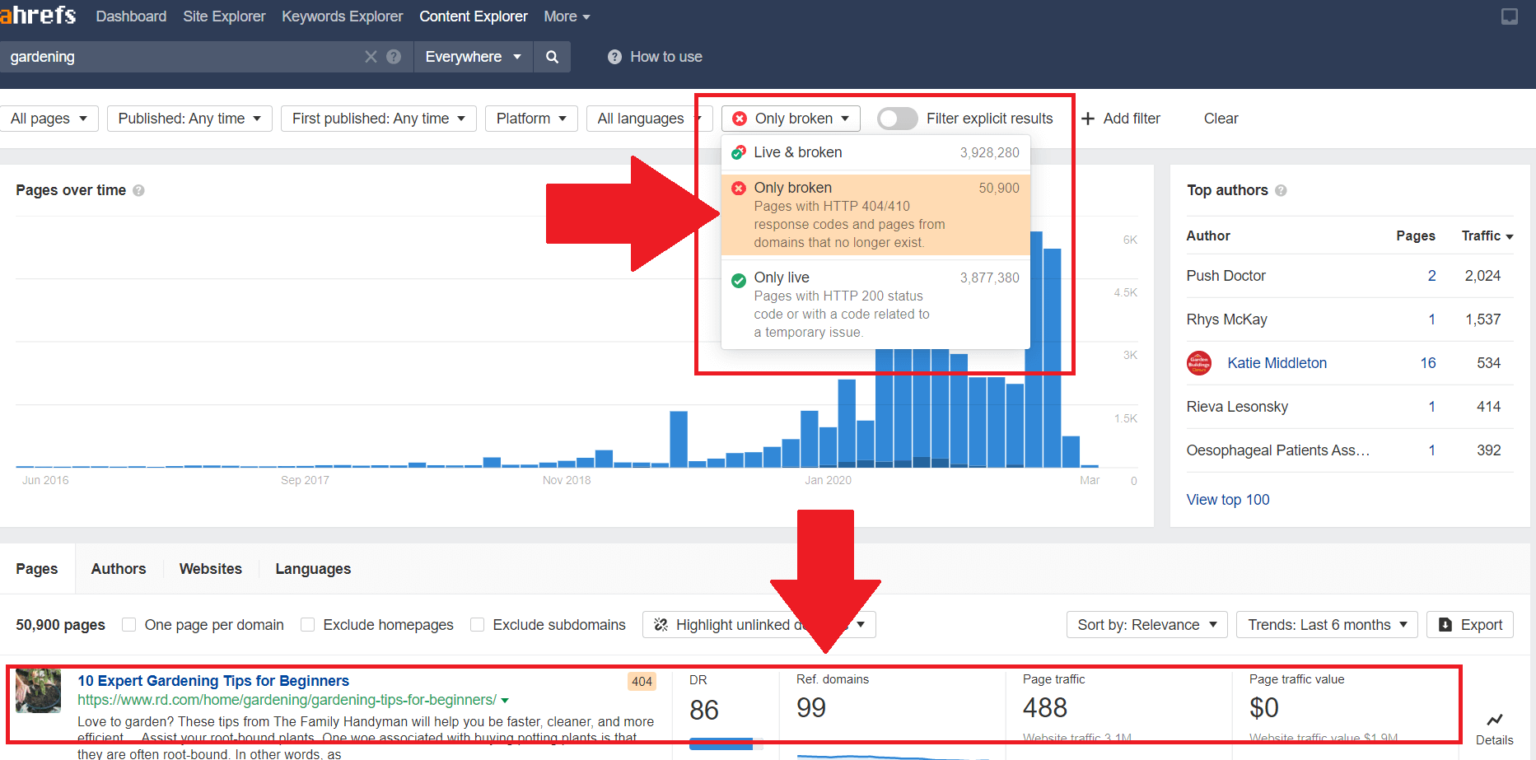
Task: Open View top 100 link
Action: click(x=1228, y=500)
